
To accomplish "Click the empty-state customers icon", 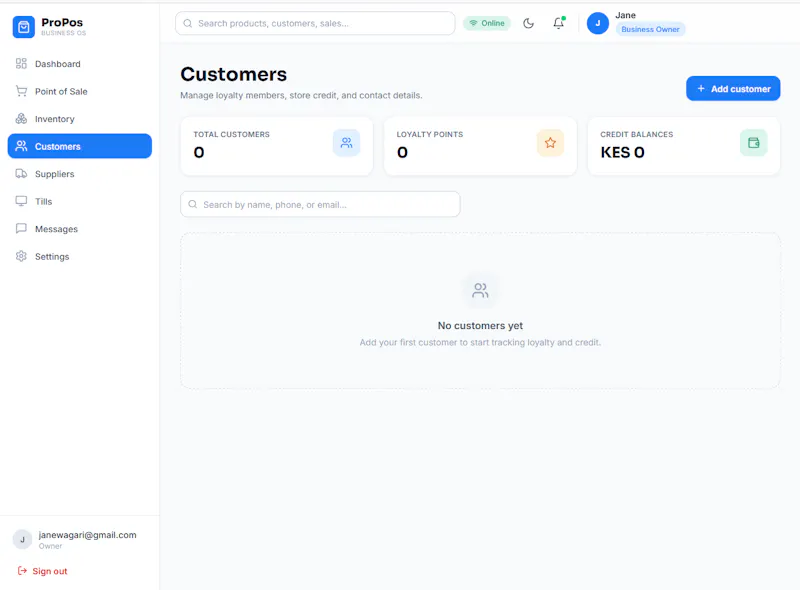I will 480,290.
